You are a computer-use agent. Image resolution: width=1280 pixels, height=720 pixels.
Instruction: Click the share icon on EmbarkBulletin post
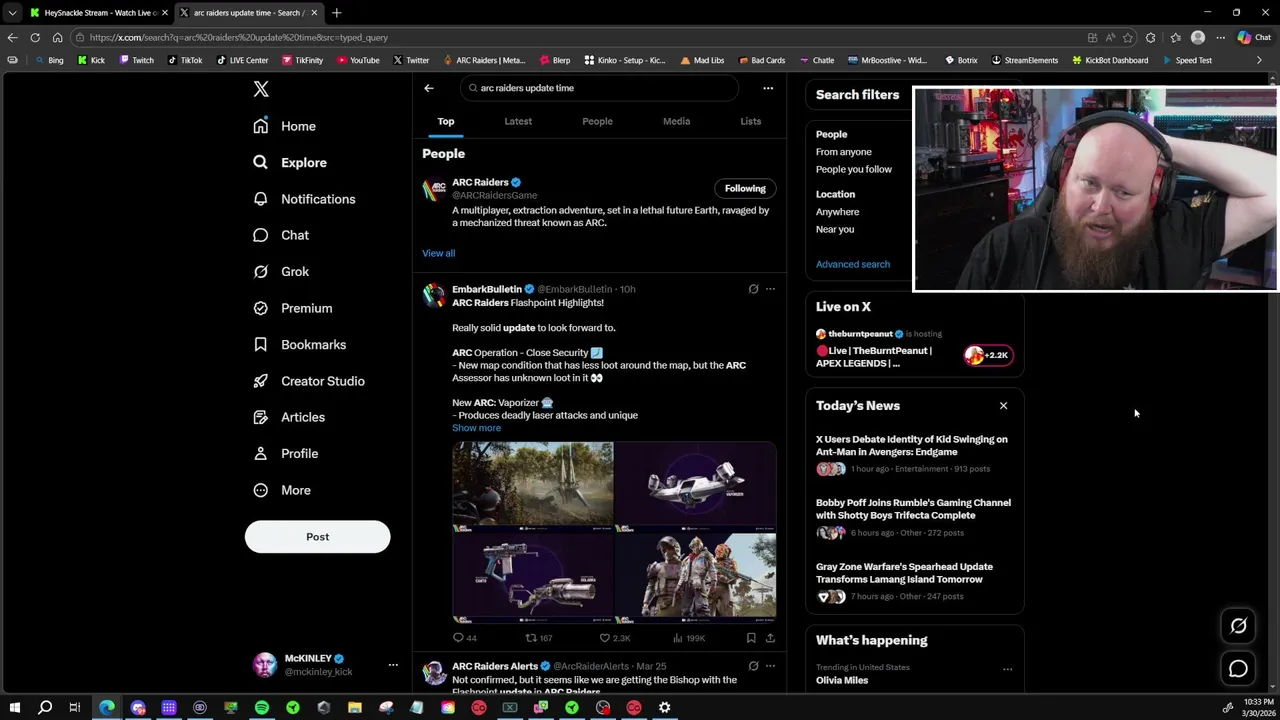pos(770,638)
